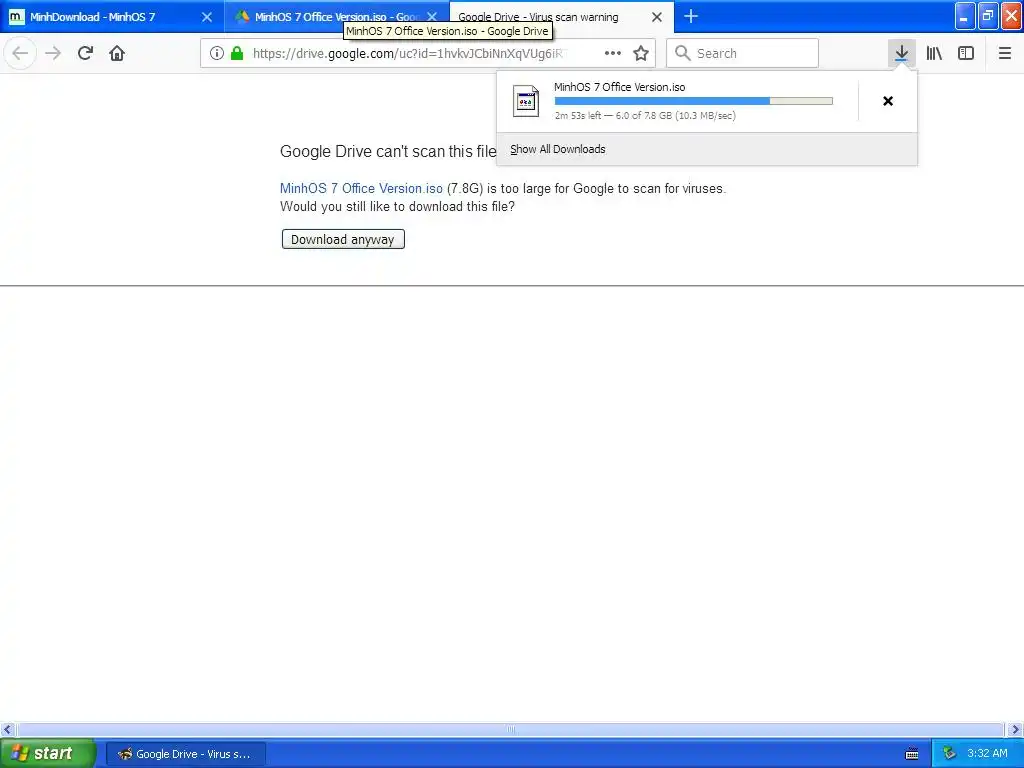The image size is (1024, 768).
Task: Select Google Drive taskbar window button
Action: pos(185,754)
